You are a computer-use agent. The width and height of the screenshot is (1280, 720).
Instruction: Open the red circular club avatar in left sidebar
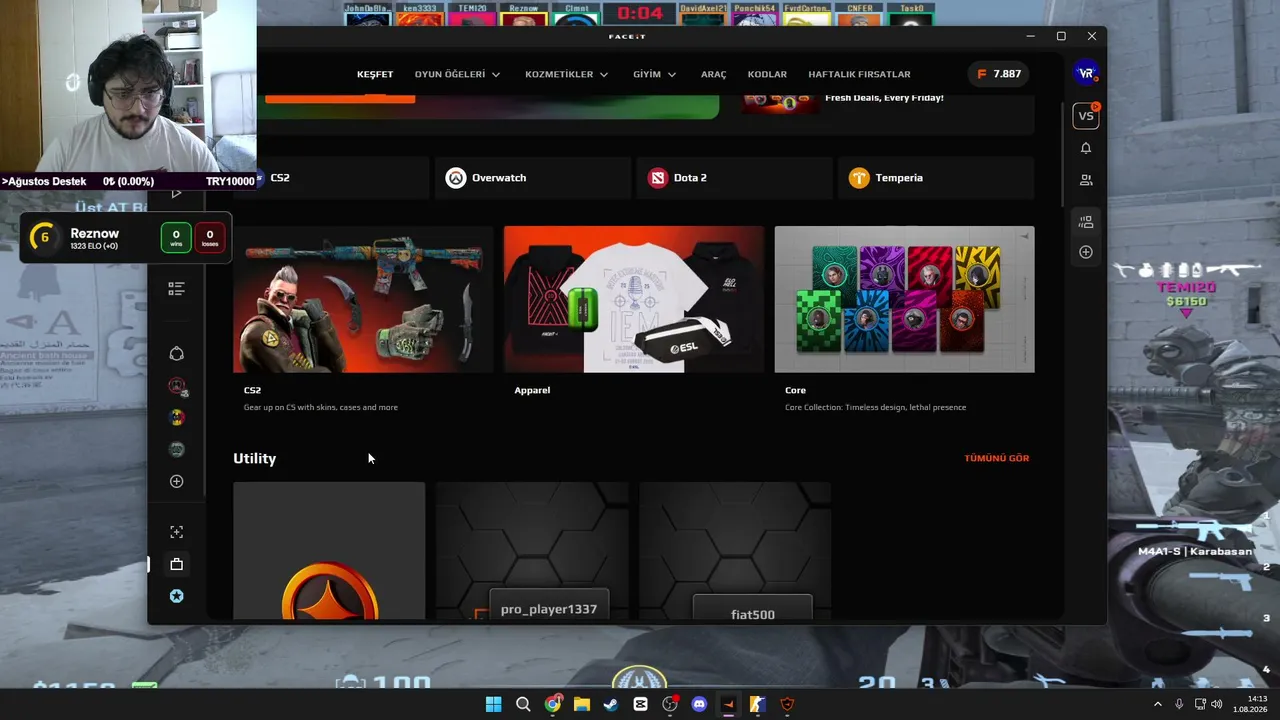click(x=177, y=386)
